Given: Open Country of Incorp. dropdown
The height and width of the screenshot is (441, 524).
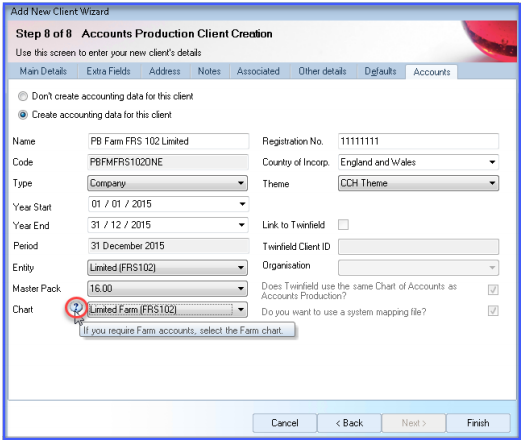Looking at the screenshot, I should [x=418, y=162].
